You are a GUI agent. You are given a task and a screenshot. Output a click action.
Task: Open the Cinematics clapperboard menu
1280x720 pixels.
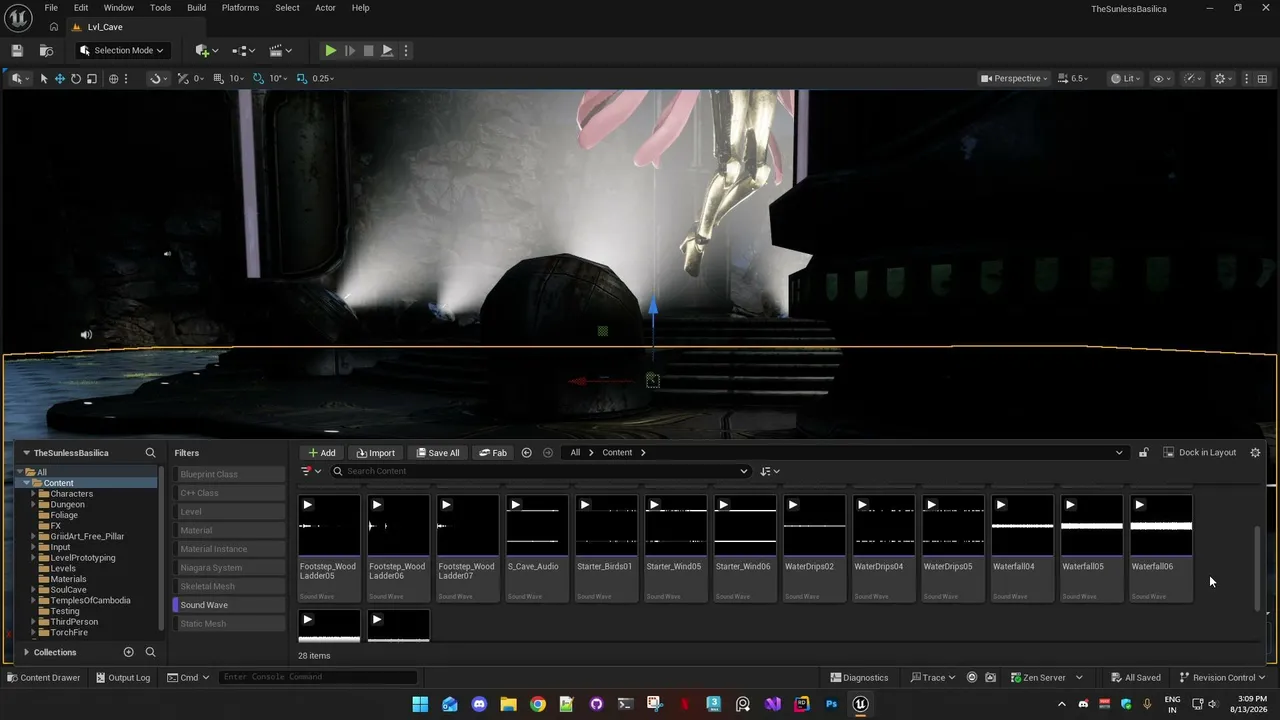coord(279,50)
